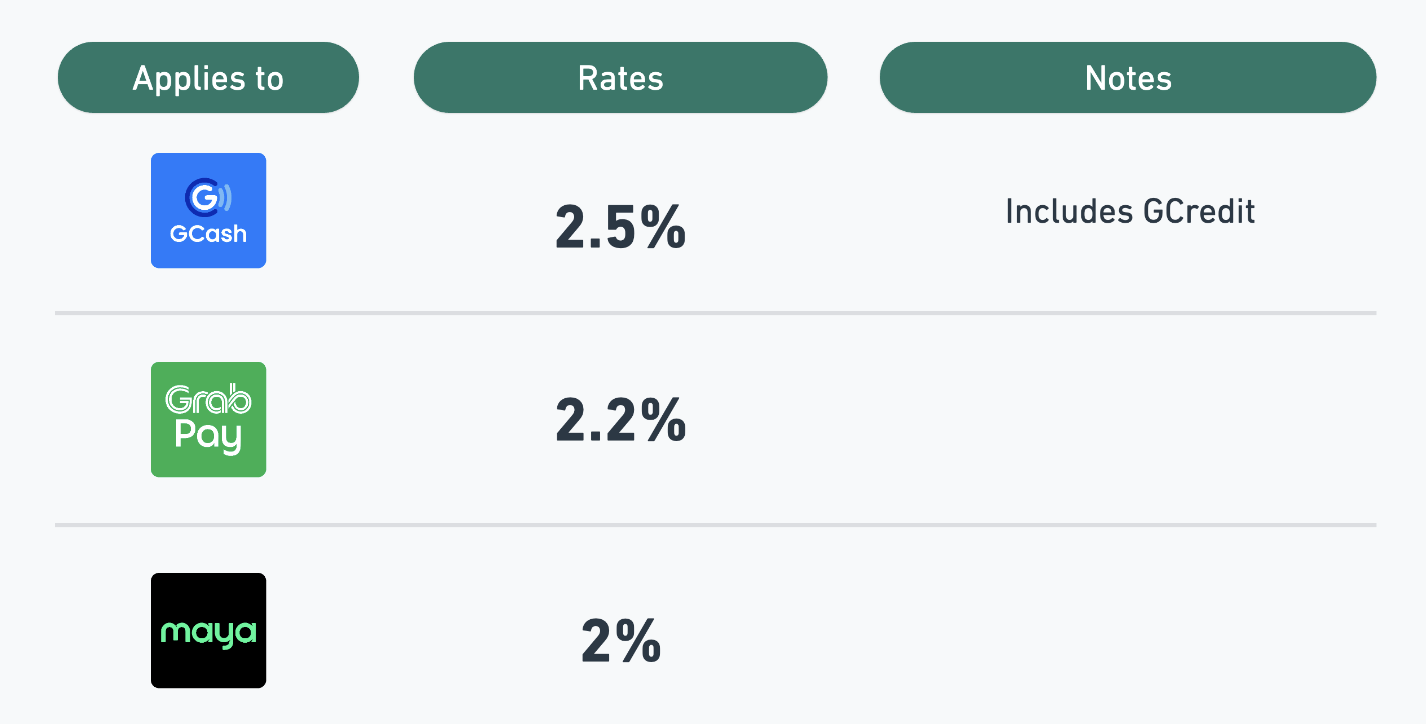The width and height of the screenshot is (1426, 724).
Task: Click the "Grab" word in the GrabPay logo
Action: [208, 400]
